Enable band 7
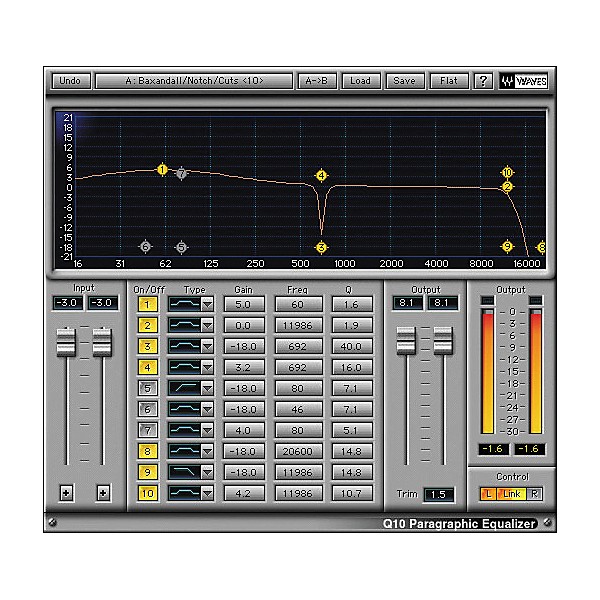 [147, 430]
